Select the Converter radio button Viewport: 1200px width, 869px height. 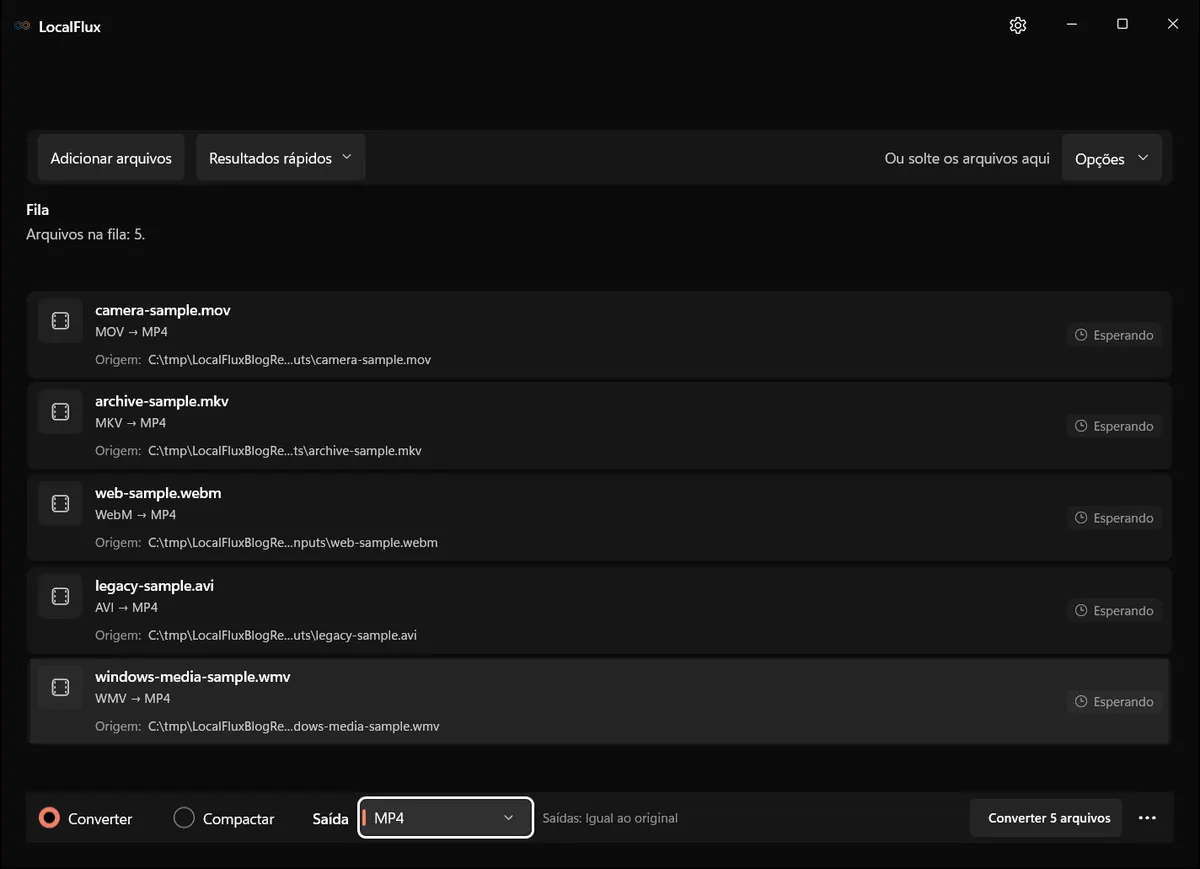tap(49, 818)
